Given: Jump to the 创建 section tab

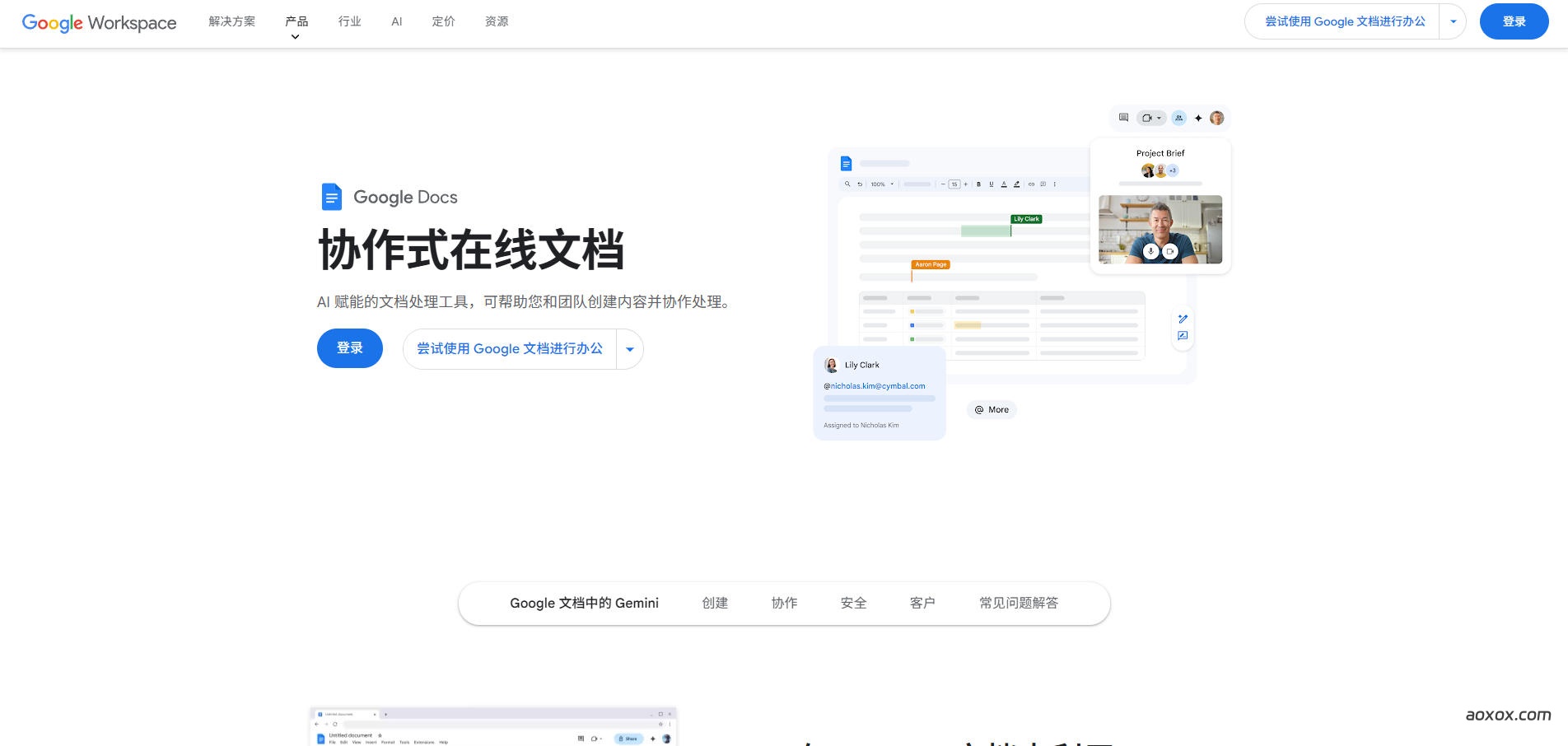Looking at the screenshot, I should (715, 603).
